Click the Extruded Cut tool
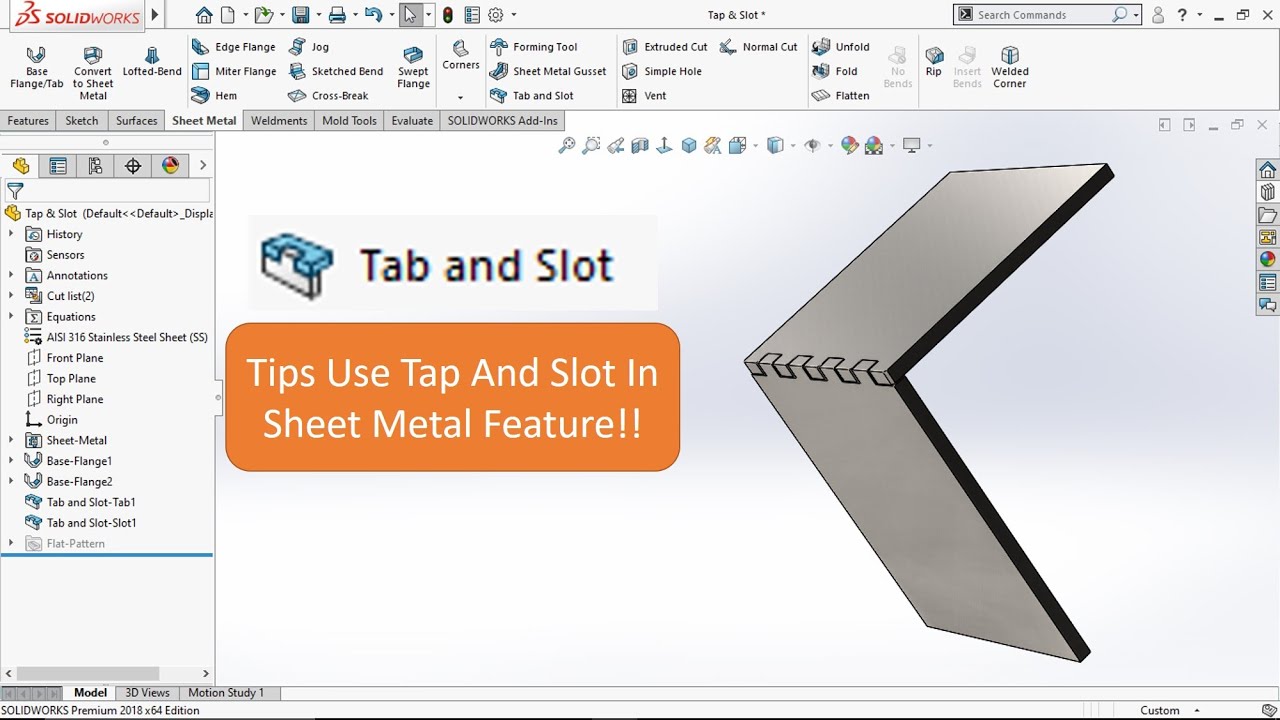Viewport: 1280px width, 720px height. pos(664,47)
